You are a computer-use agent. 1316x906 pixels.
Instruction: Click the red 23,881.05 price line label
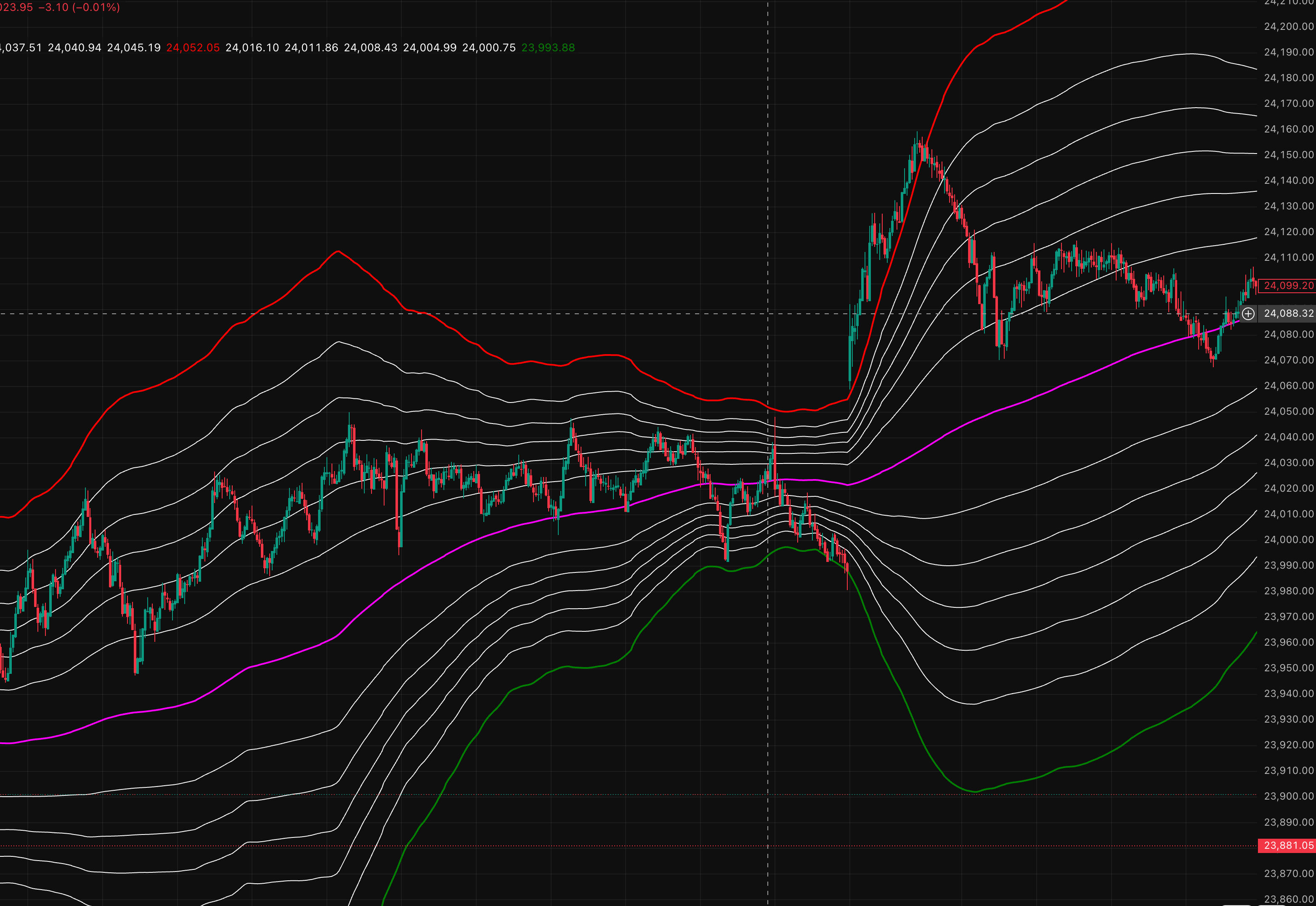coord(1288,845)
